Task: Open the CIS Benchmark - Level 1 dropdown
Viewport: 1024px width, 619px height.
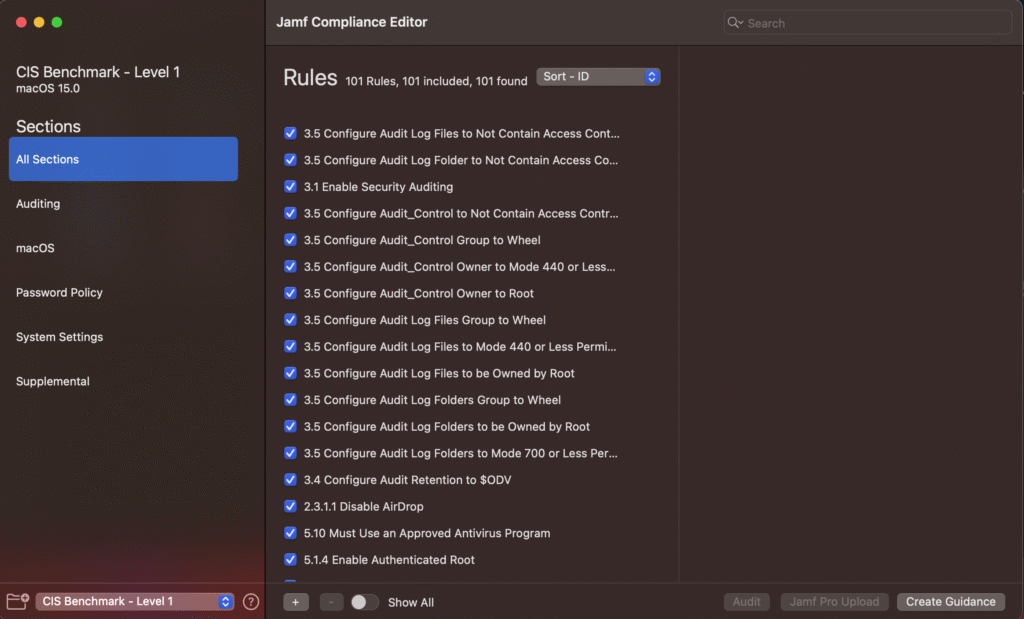Action: pos(135,601)
